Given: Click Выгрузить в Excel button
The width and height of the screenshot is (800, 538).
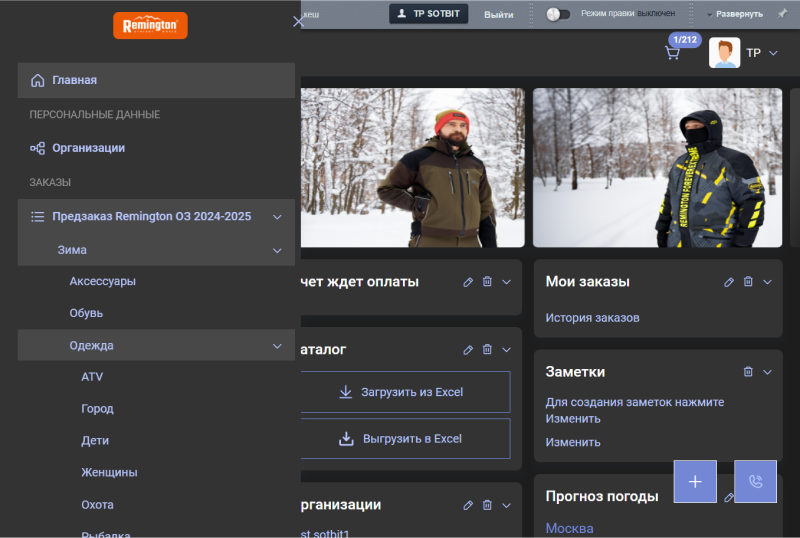Looking at the screenshot, I should coord(406,438).
